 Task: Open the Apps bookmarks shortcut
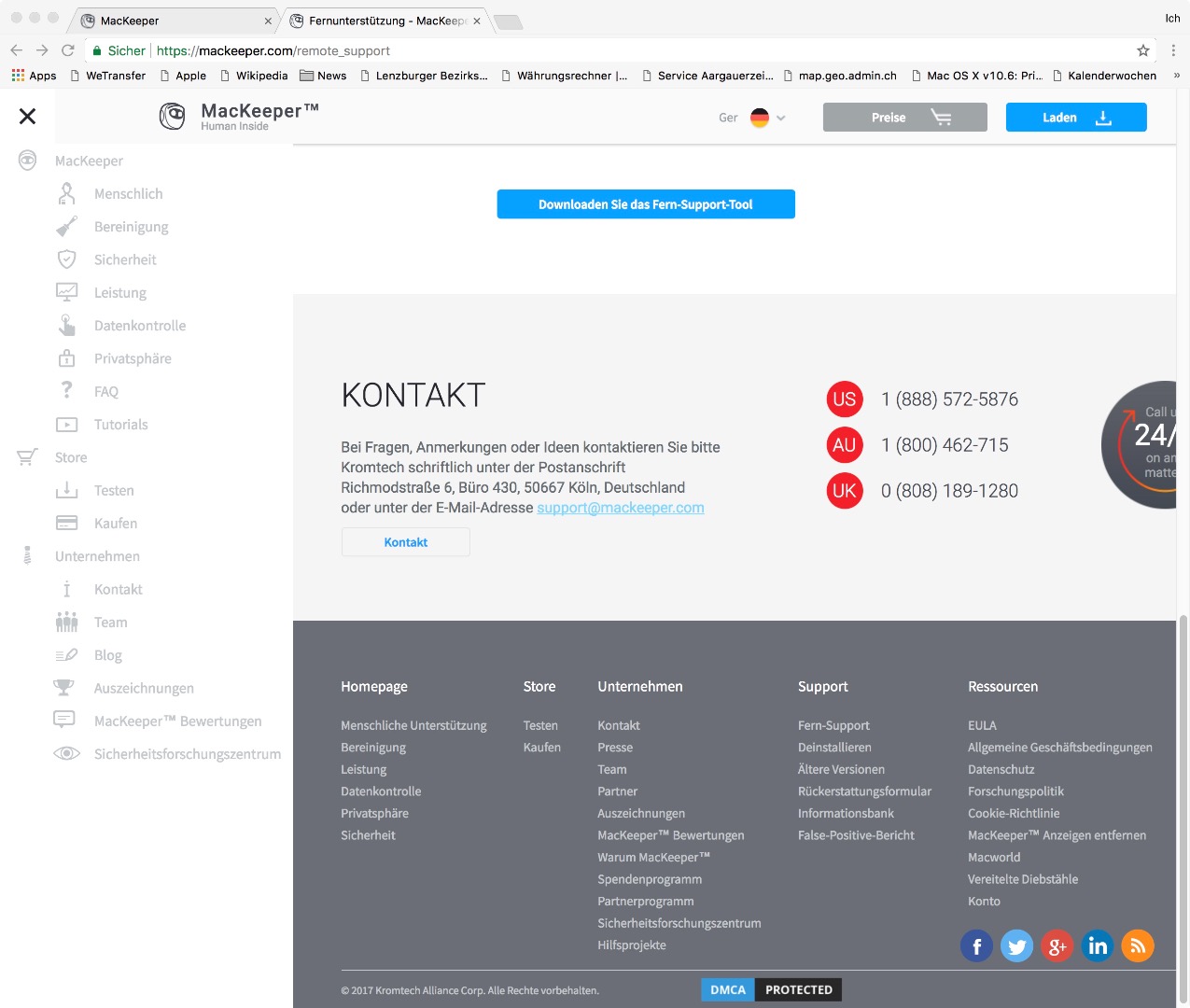(x=34, y=76)
